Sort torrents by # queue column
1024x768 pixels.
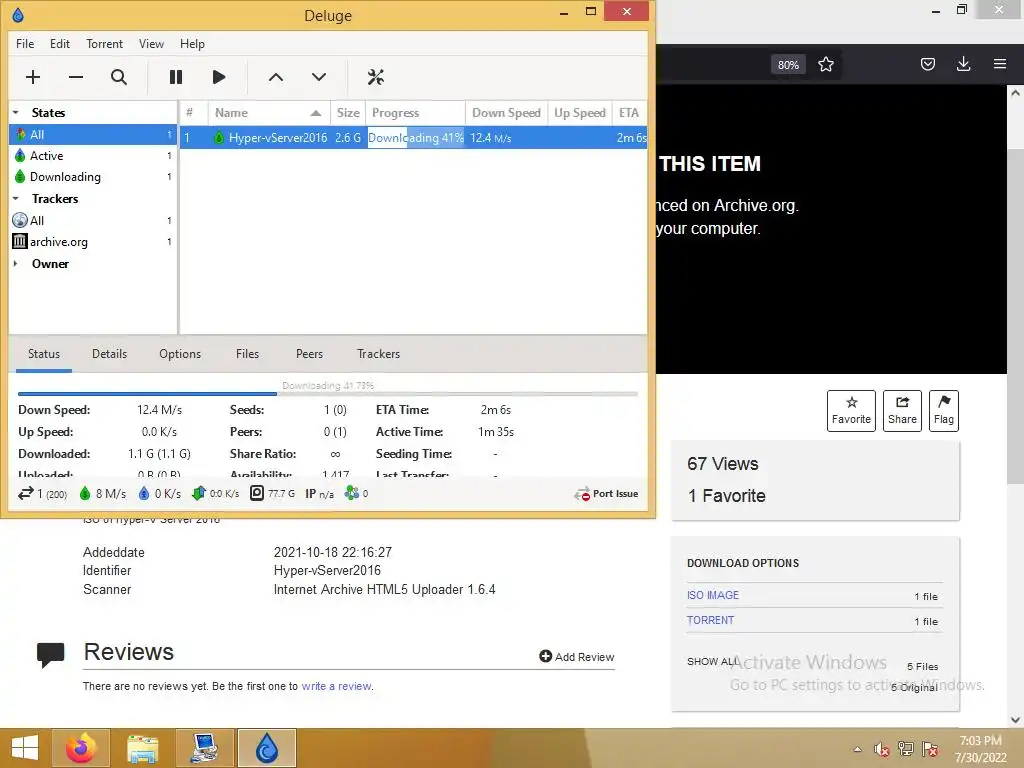tap(193, 112)
